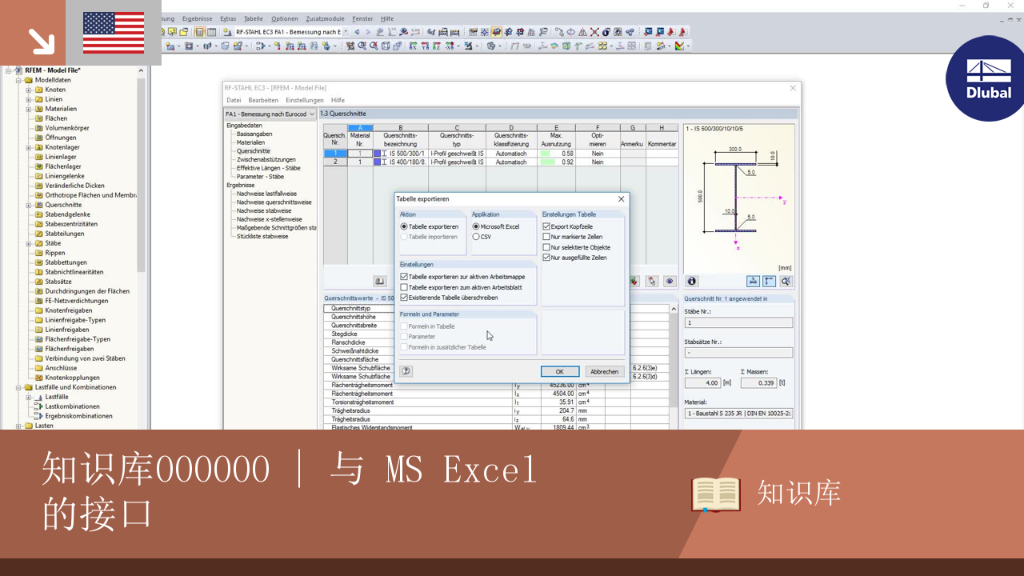The image size is (1024, 576).
Task: Confirm export with the OK button
Action: tap(560, 372)
